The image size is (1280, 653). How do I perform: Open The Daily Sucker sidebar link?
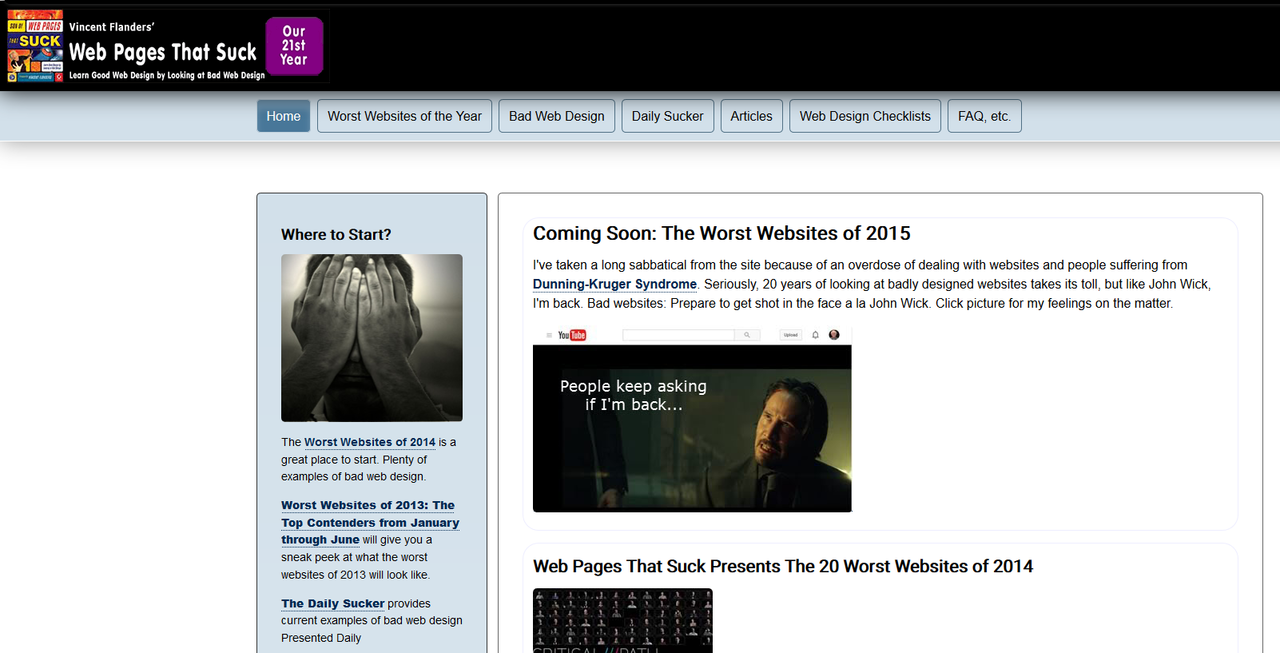pos(332,603)
